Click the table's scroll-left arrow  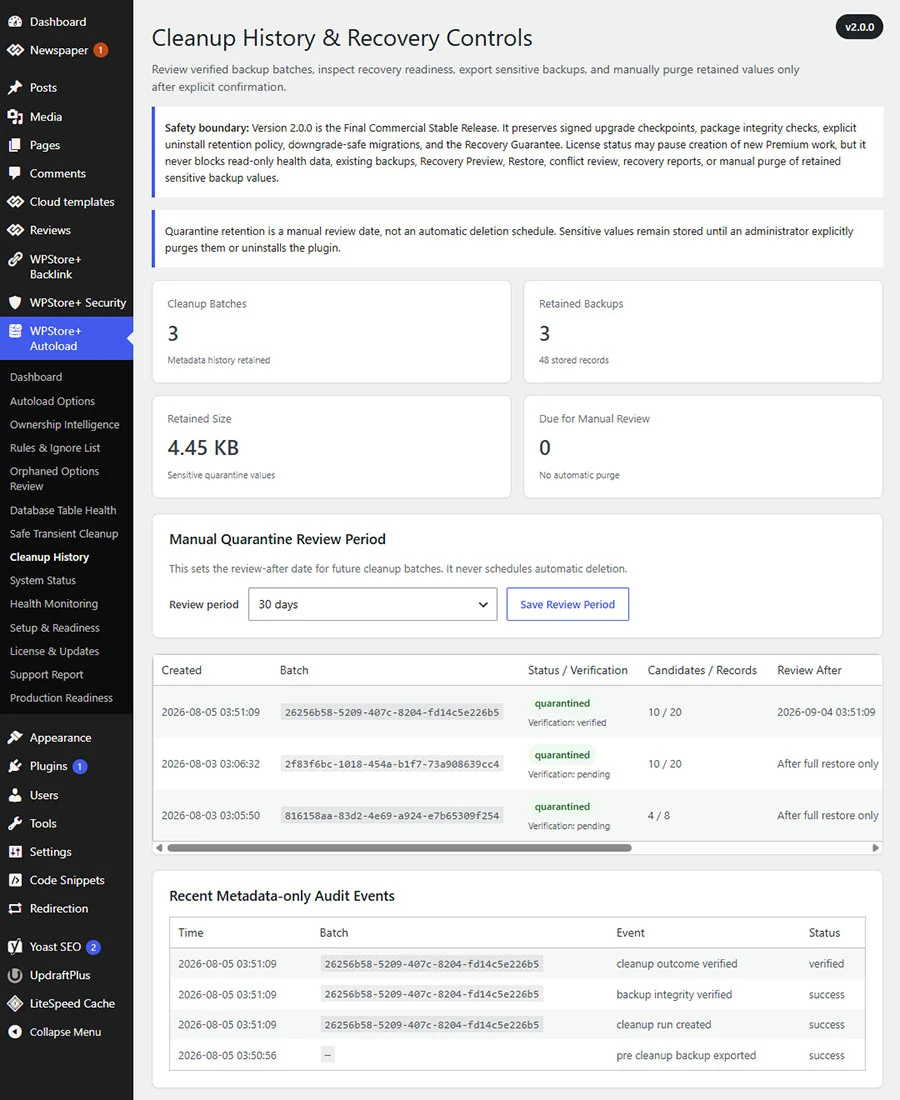click(x=159, y=847)
